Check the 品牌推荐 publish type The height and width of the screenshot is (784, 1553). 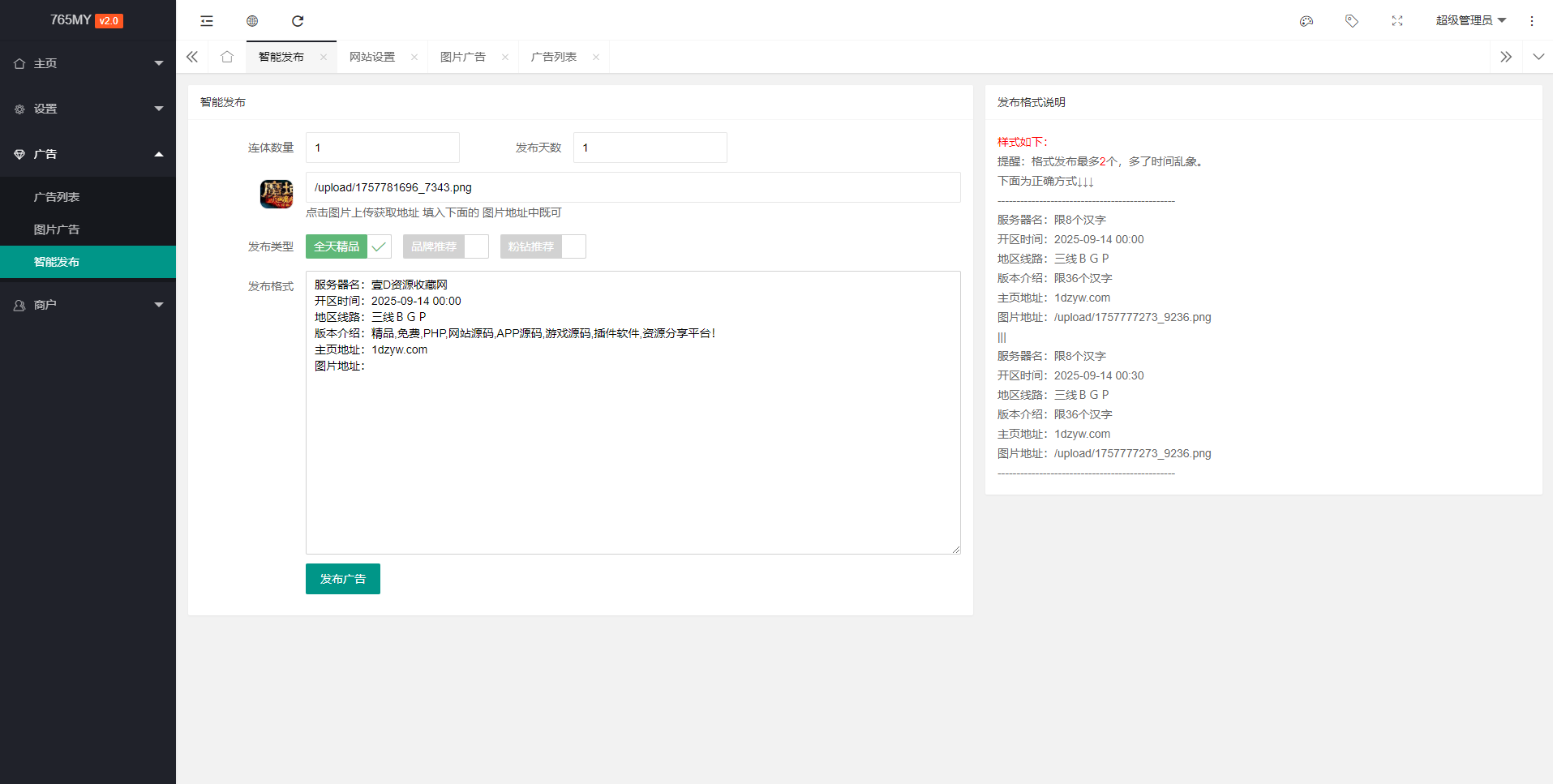pos(478,246)
